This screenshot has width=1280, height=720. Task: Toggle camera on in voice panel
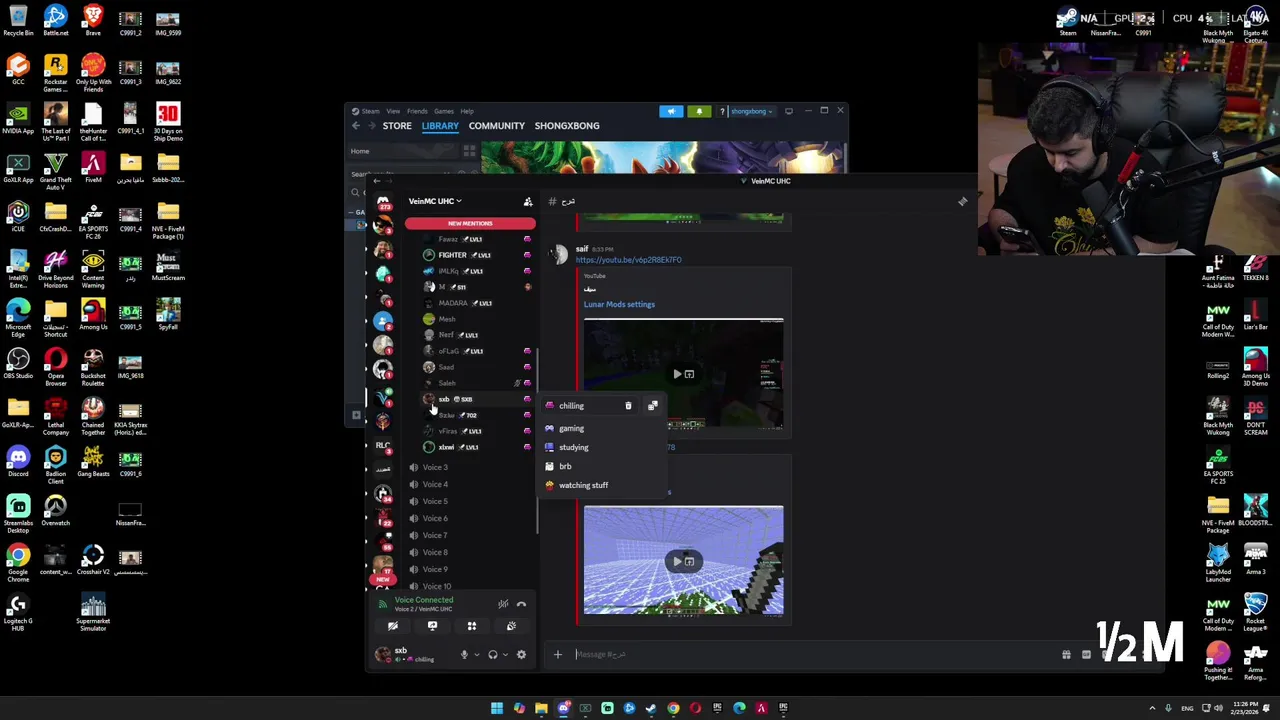tap(393, 626)
